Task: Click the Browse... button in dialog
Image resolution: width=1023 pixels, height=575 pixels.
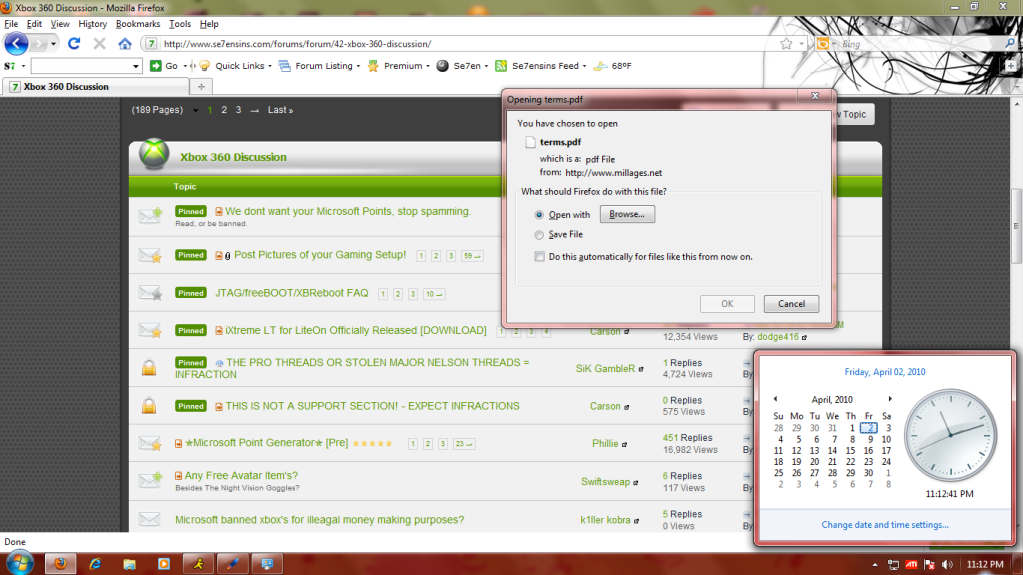Action: click(x=627, y=214)
